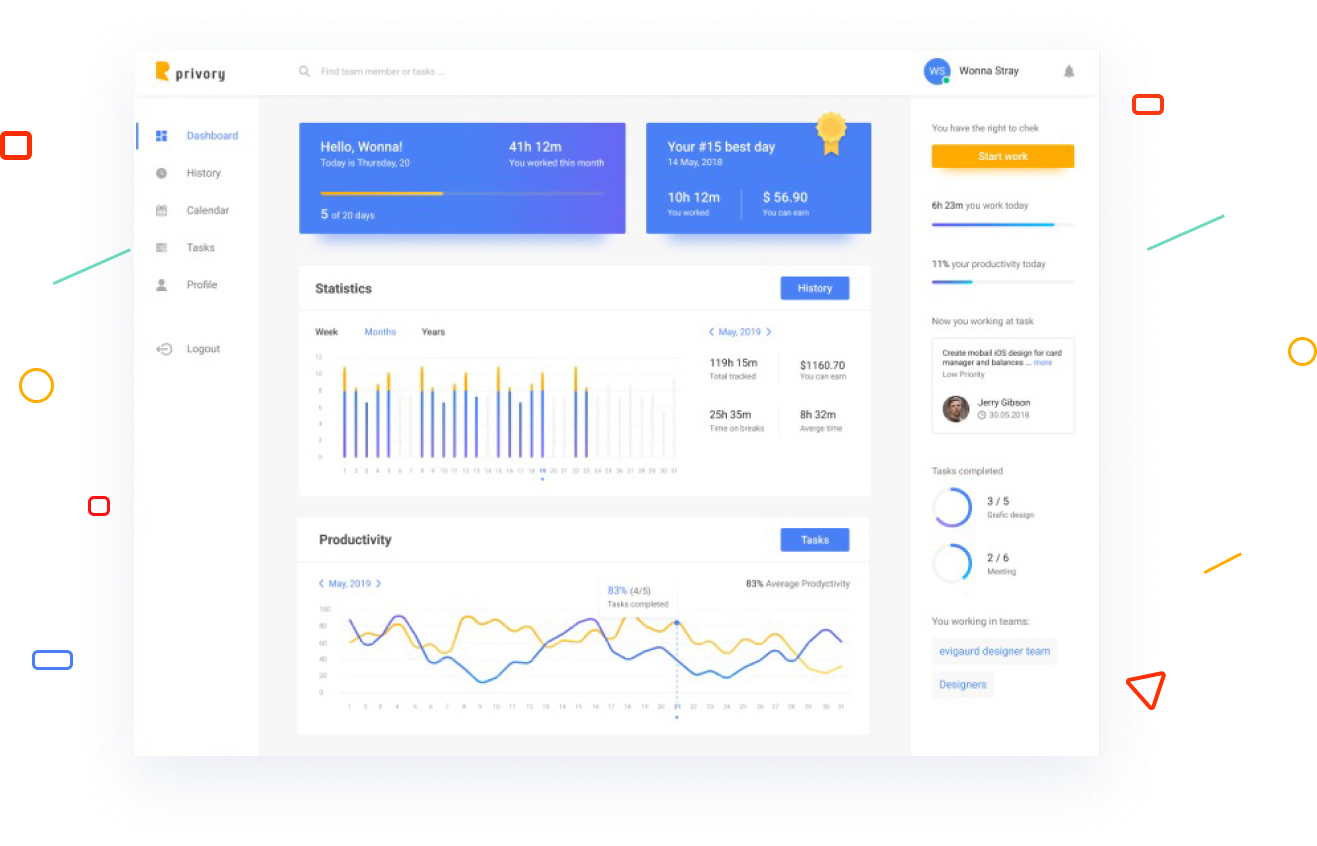The width and height of the screenshot is (1317, 846).
Task: Open History in the sidebar
Action: coord(203,173)
